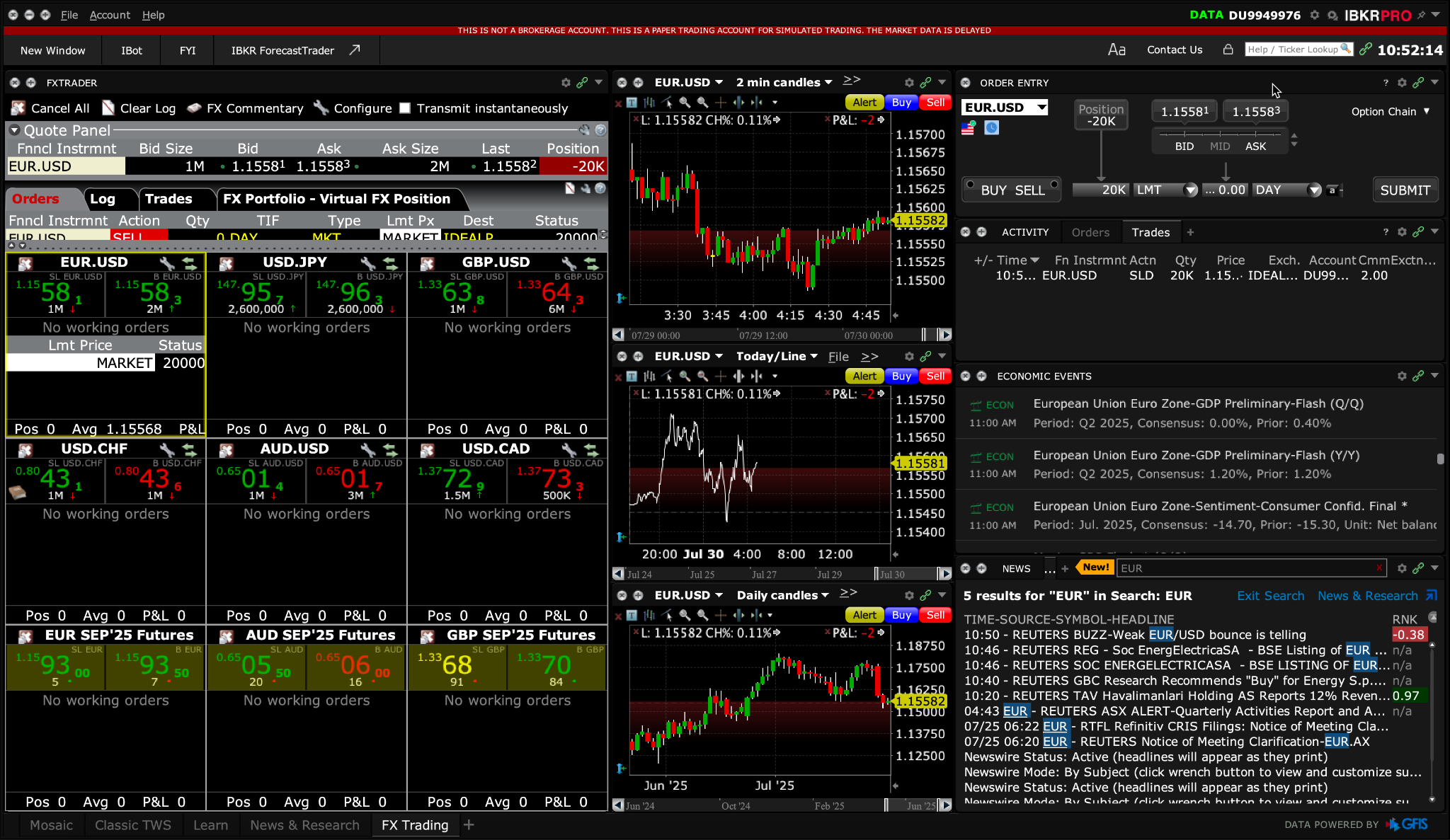Click the Exit Search link in News
Image resolution: width=1450 pixels, height=840 pixels.
coord(1270,596)
